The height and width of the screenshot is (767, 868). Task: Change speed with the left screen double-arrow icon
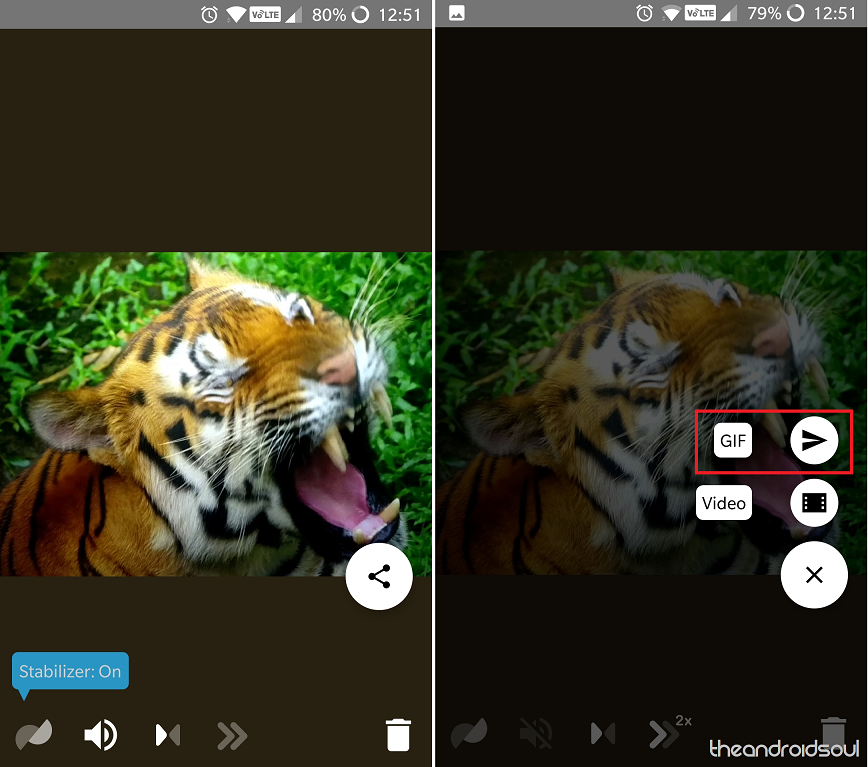(x=232, y=735)
